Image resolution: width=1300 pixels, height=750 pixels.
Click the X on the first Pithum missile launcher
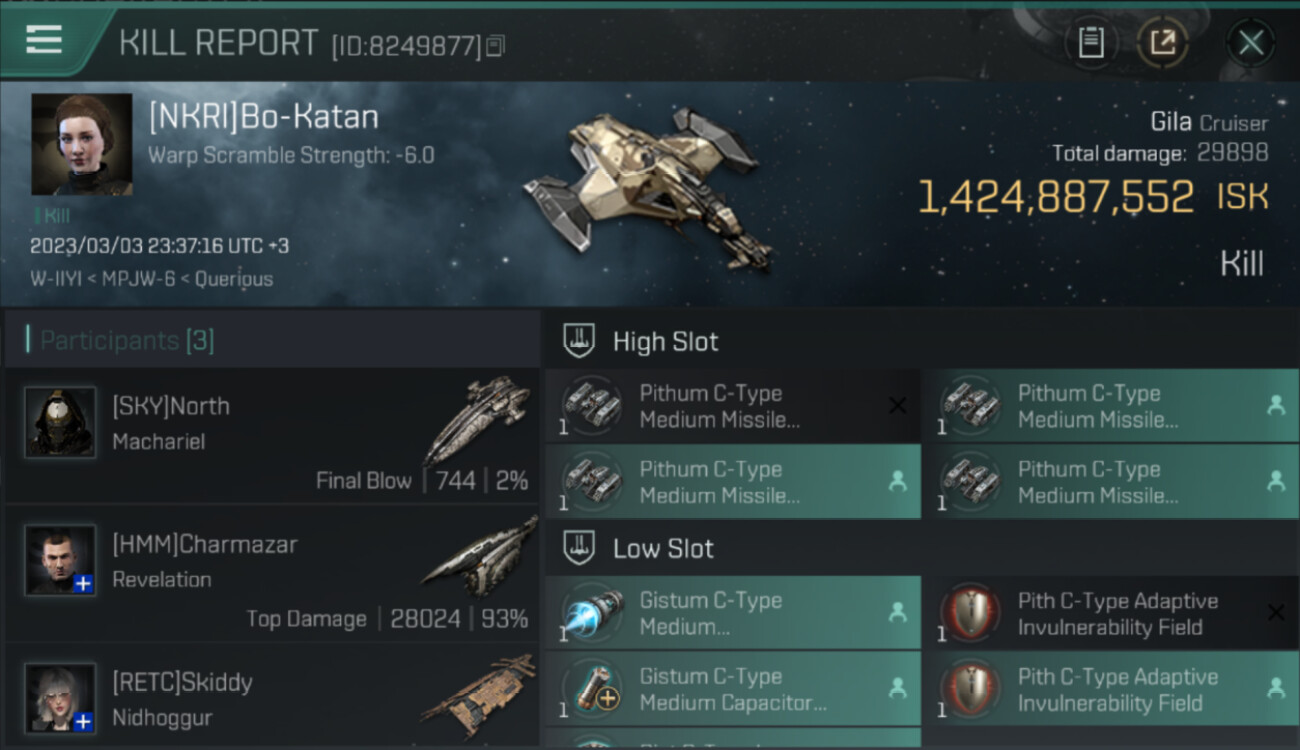(x=897, y=405)
